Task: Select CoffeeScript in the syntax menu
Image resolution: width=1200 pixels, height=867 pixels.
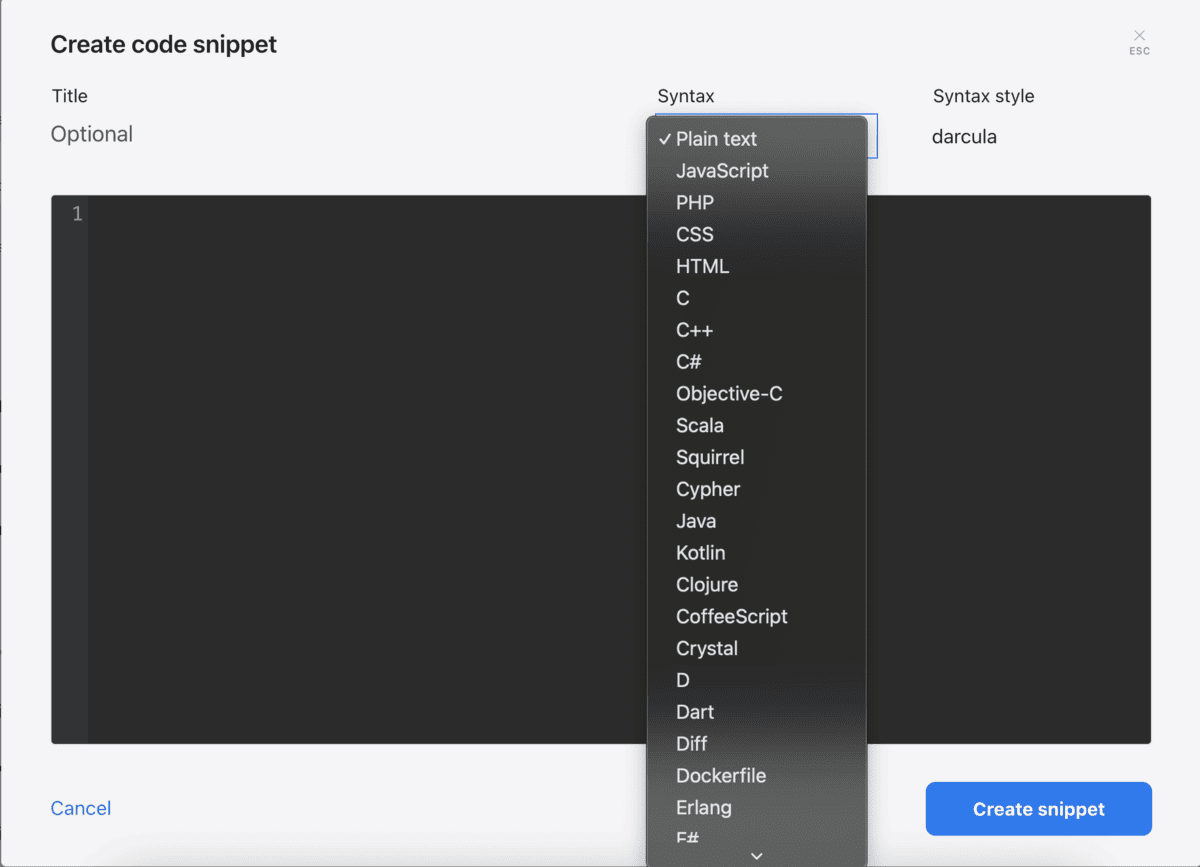Action: point(732,616)
